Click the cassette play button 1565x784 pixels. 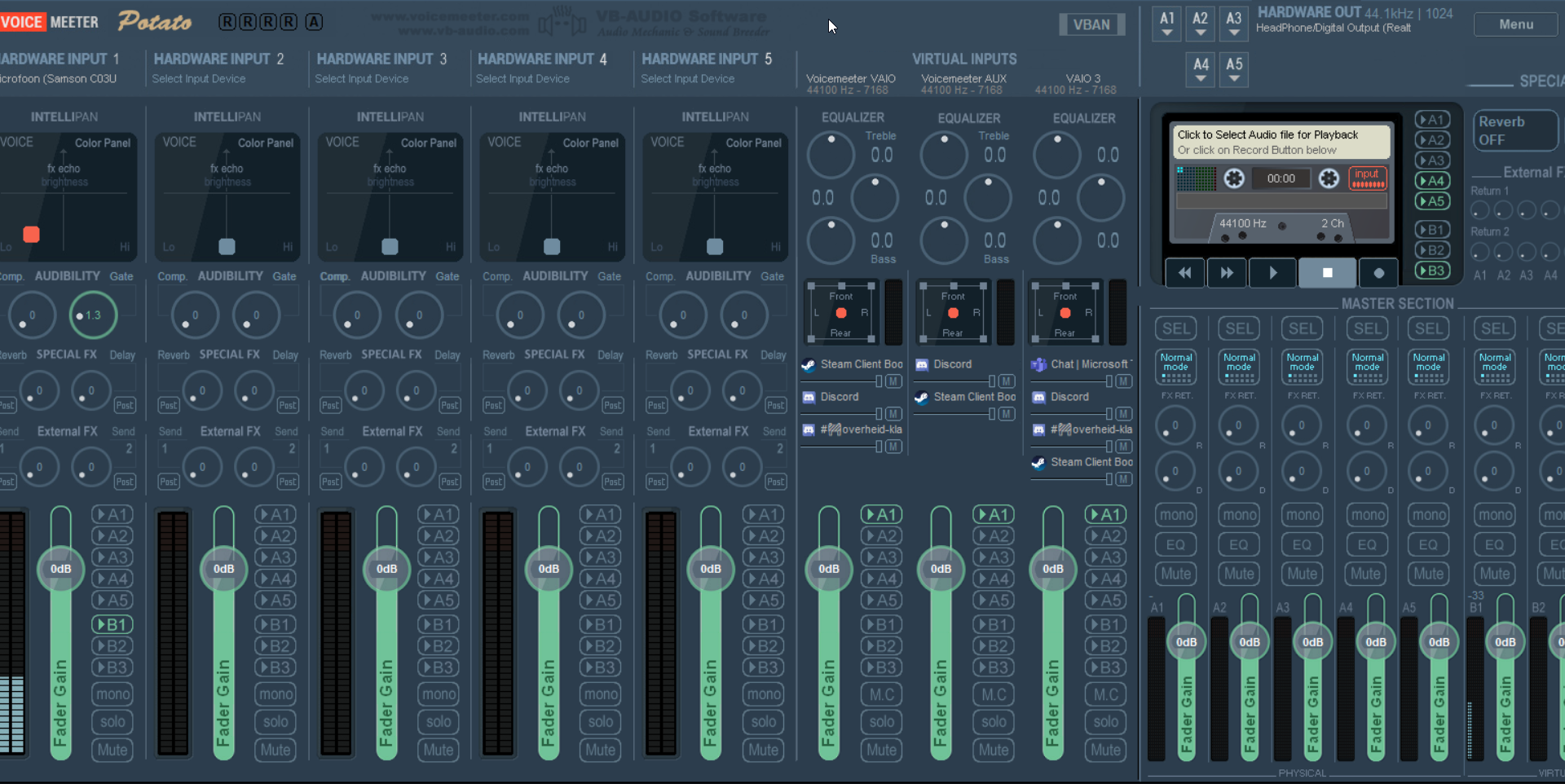pos(1272,273)
